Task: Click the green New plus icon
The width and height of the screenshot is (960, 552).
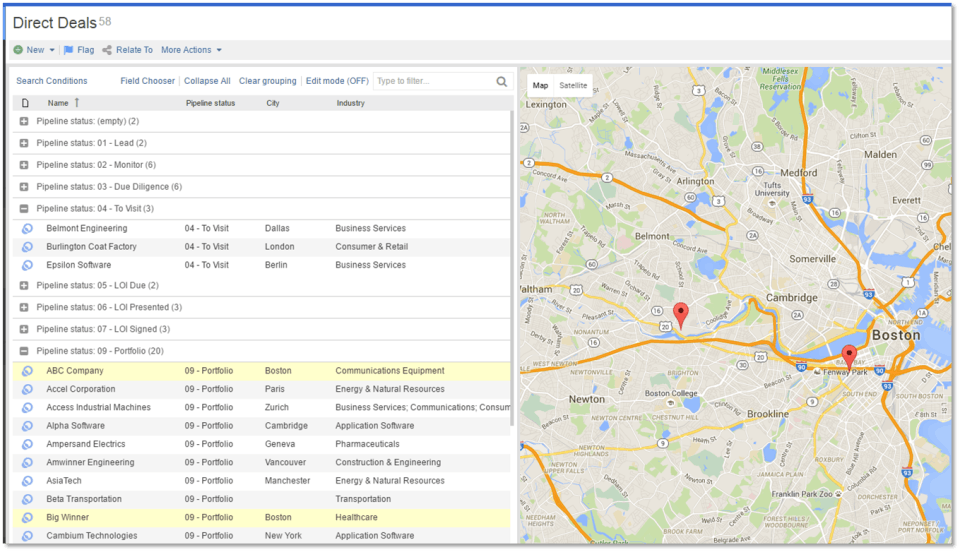Action: (x=18, y=50)
